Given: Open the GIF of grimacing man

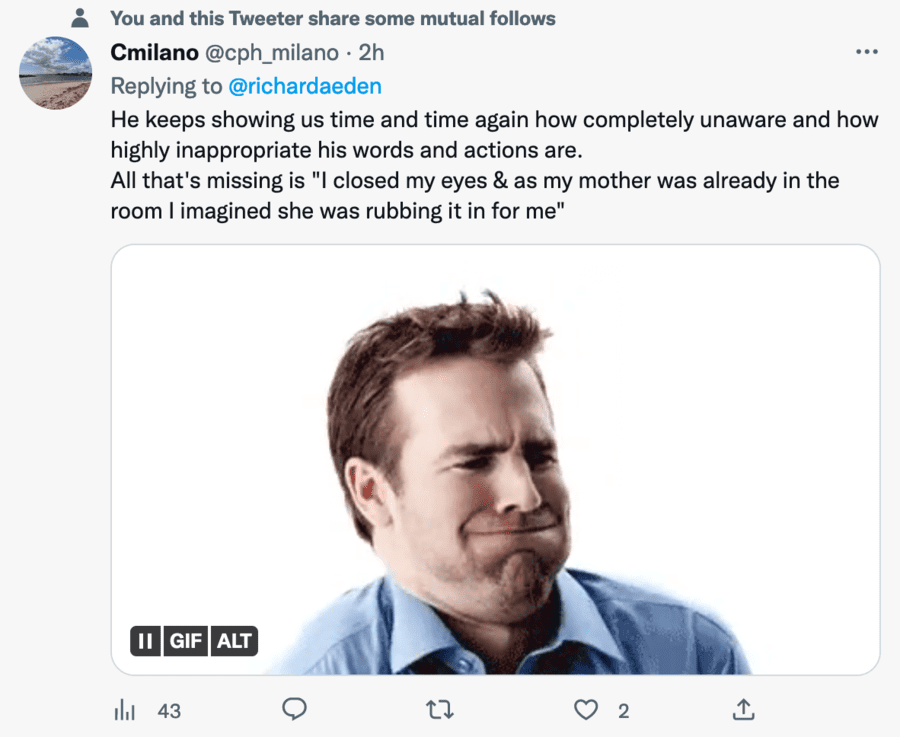Looking at the screenshot, I should pos(495,460).
